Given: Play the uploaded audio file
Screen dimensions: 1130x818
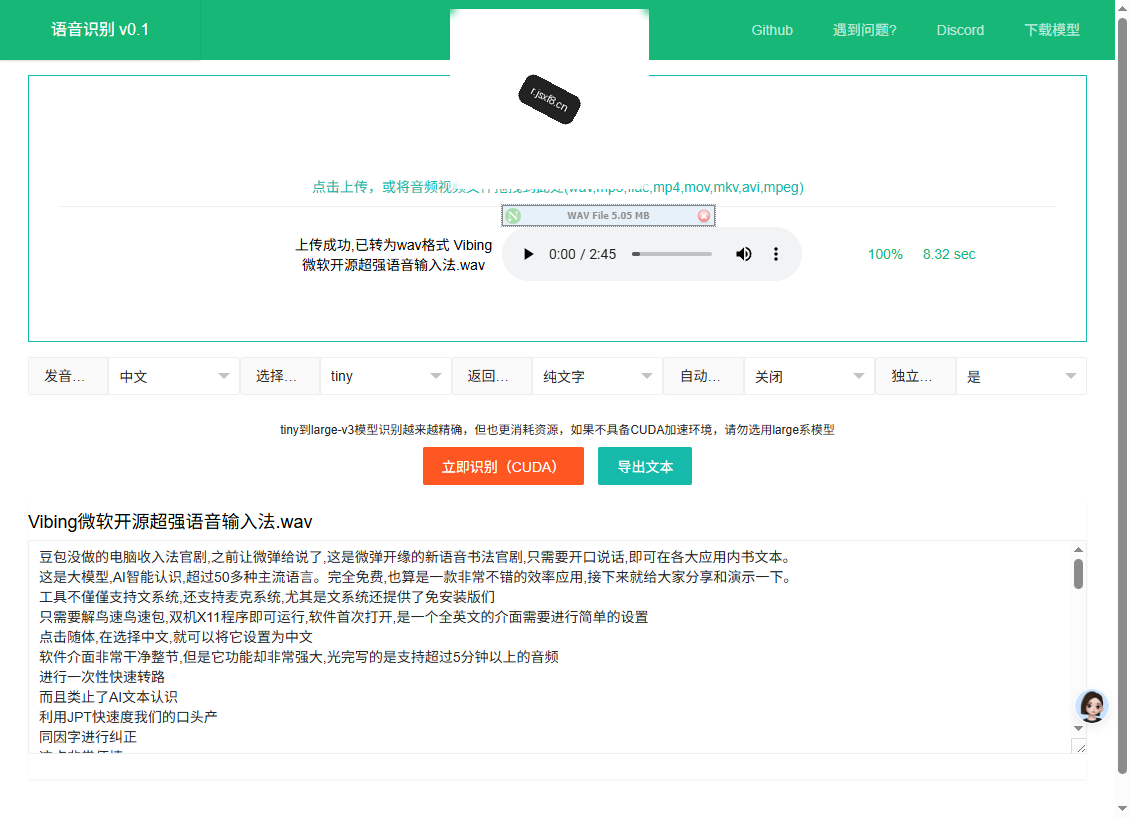Looking at the screenshot, I should click(x=528, y=254).
